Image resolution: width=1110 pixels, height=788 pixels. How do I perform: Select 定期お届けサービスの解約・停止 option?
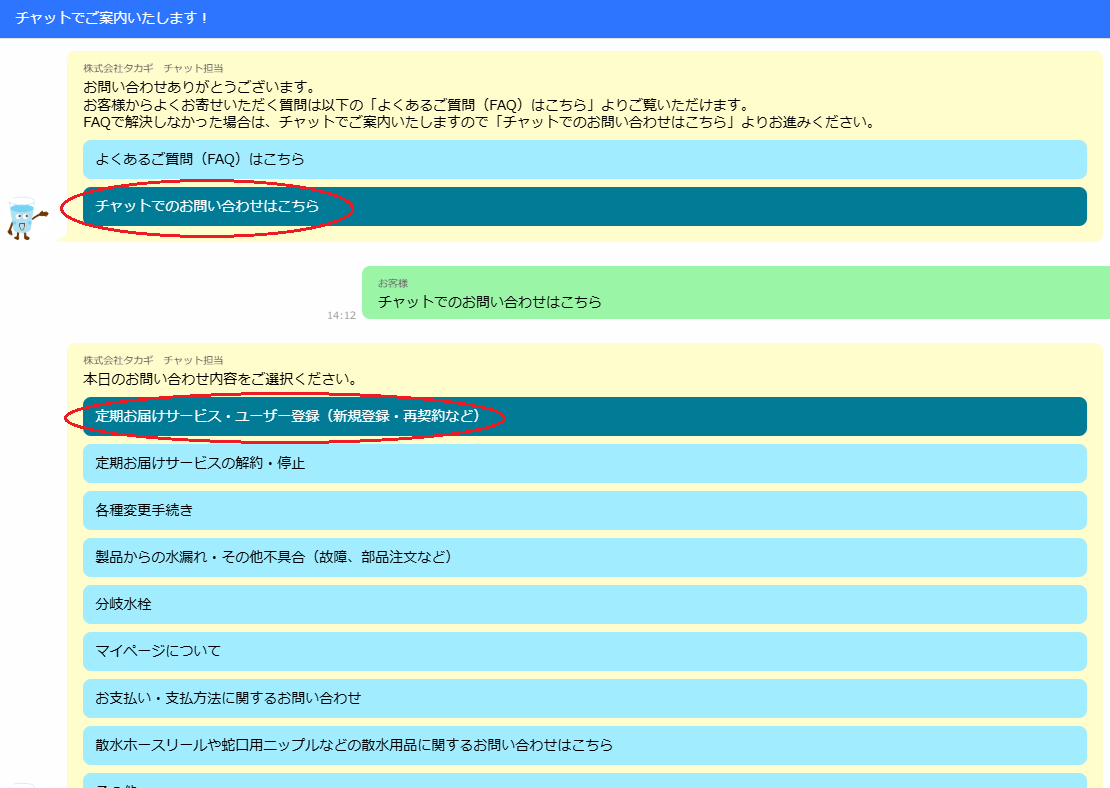coord(584,463)
